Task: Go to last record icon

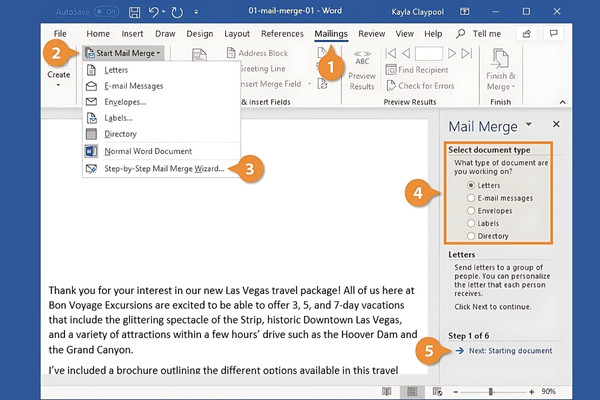Action: point(467,53)
